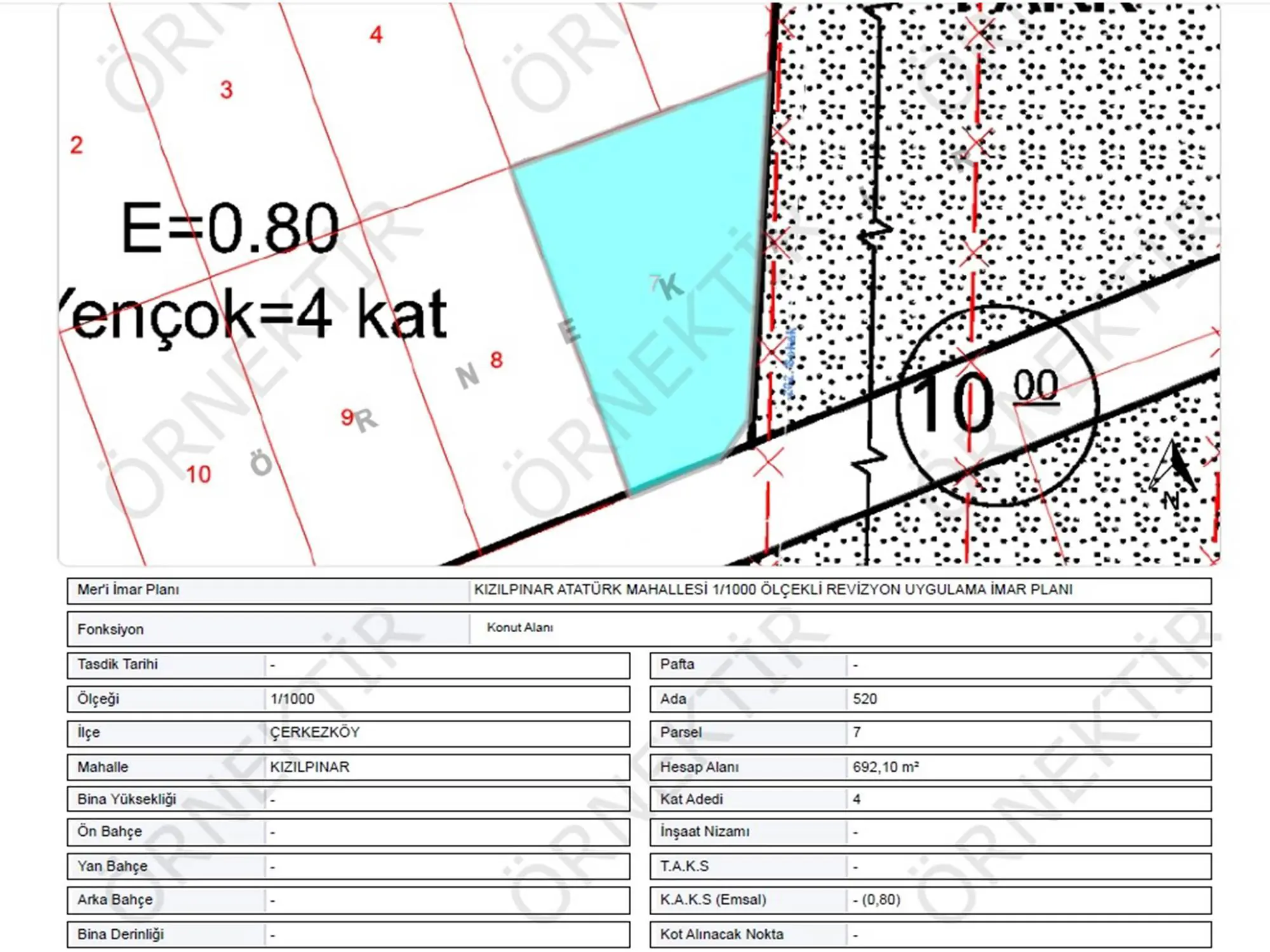The image size is (1270, 952).
Task: Select parcel number 4 label on the map
Action: (376, 34)
